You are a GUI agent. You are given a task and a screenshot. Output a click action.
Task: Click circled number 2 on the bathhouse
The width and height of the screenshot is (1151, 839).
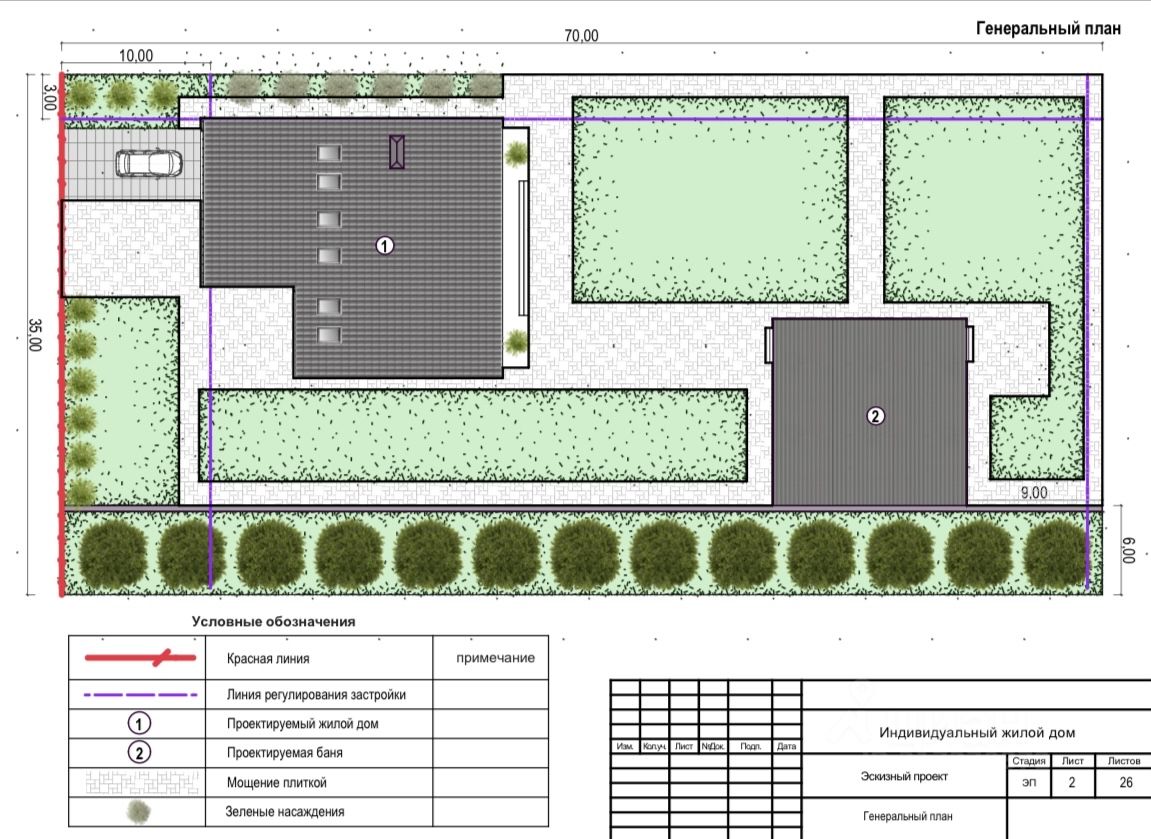pos(875,416)
